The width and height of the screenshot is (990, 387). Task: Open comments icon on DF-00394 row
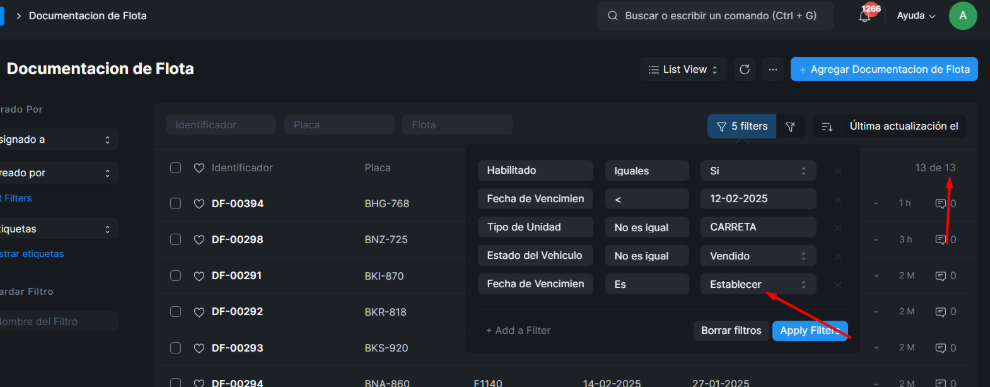(941, 203)
